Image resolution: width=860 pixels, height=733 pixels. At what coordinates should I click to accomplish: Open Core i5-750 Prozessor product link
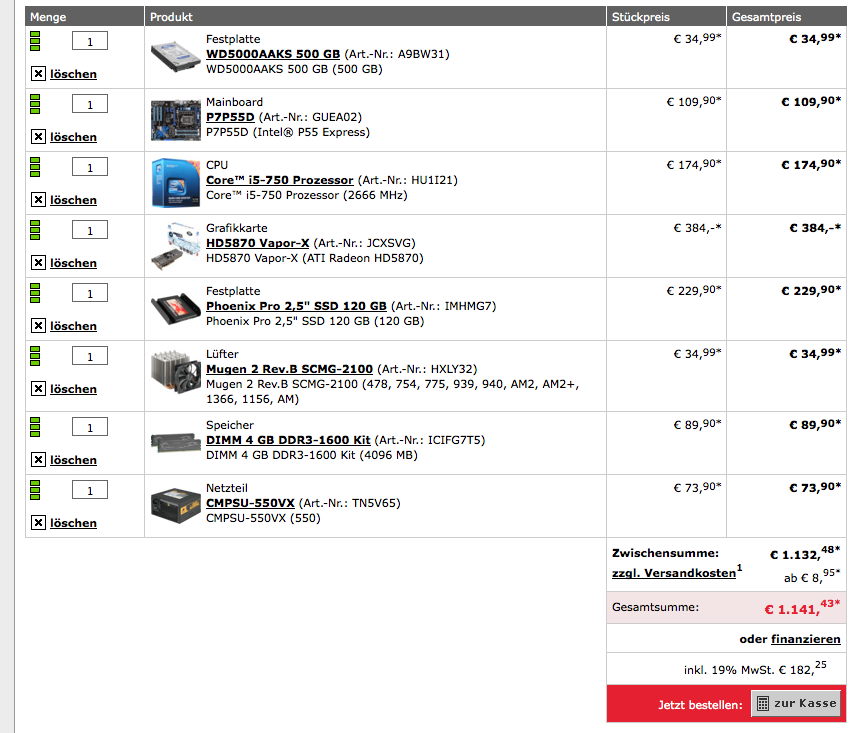click(x=280, y=181)
